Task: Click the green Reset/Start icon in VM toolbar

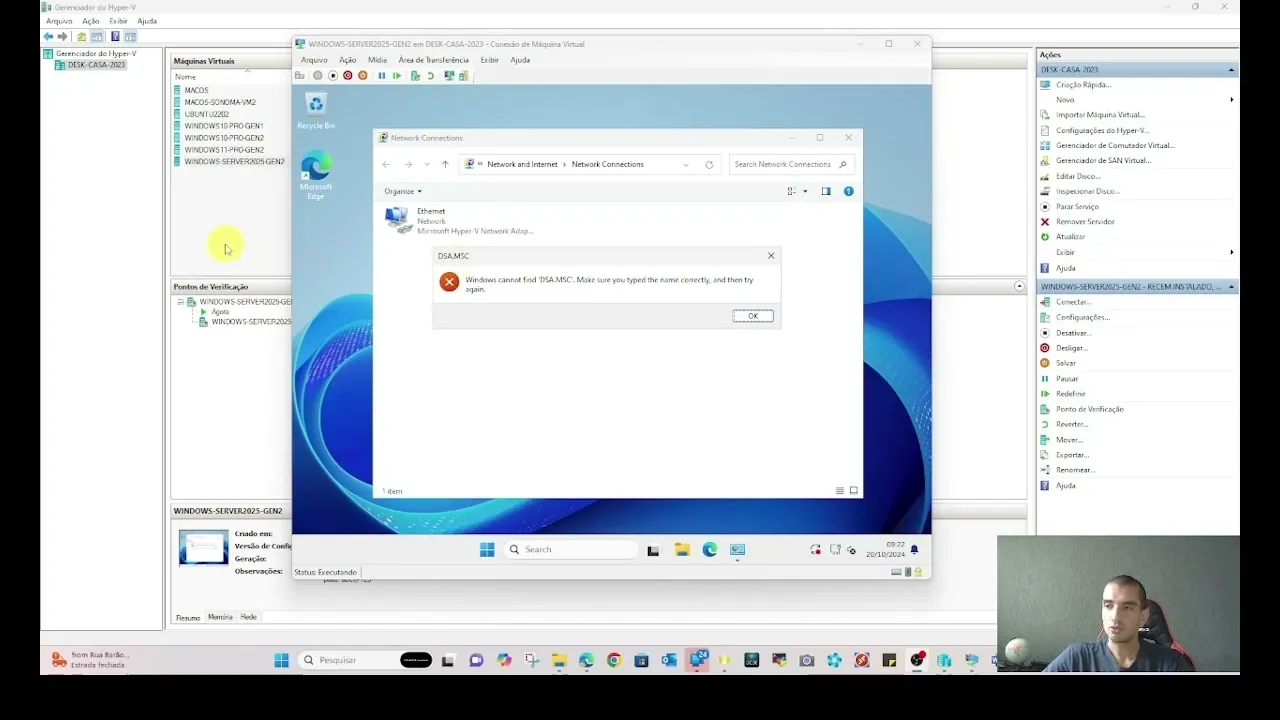Action: (x=397, y=76)
